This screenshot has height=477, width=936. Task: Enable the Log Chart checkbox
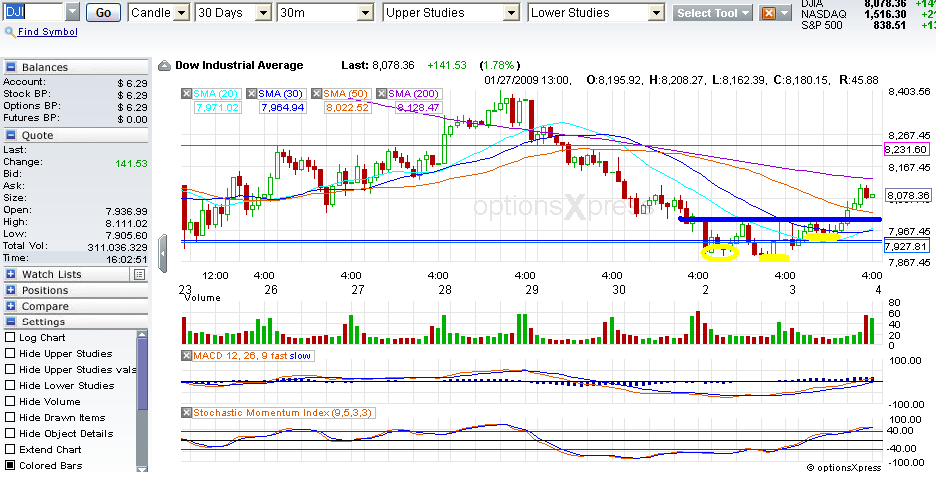tap(10, 337)
